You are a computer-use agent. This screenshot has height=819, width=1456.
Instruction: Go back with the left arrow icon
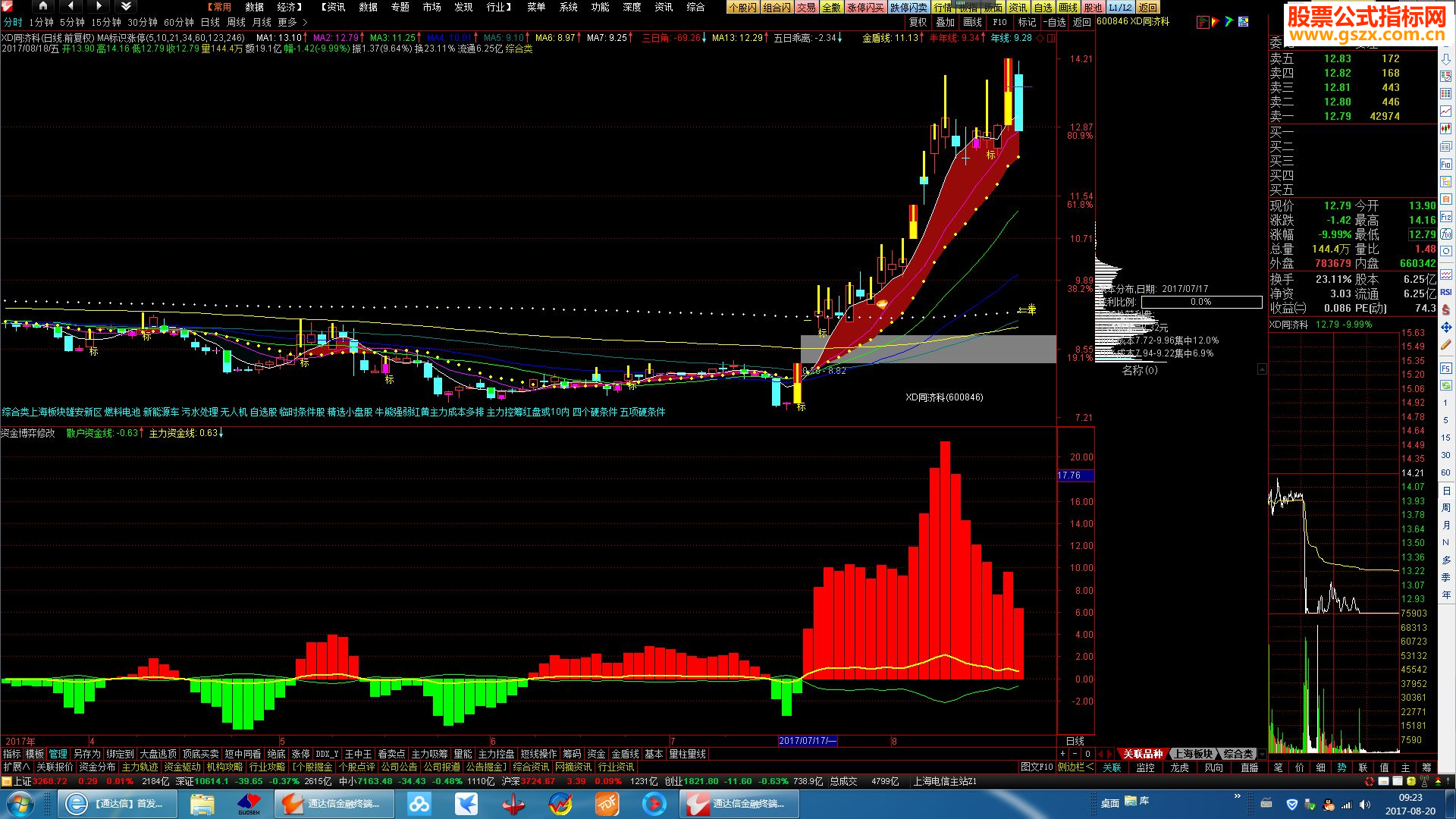(71, 6)
